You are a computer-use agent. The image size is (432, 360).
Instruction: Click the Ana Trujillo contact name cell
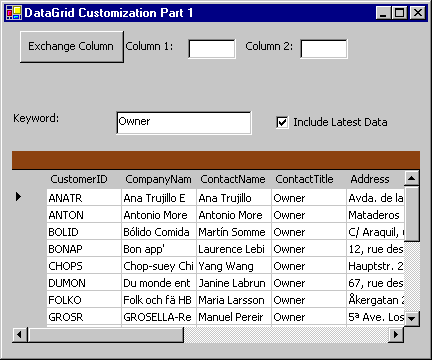234,198
